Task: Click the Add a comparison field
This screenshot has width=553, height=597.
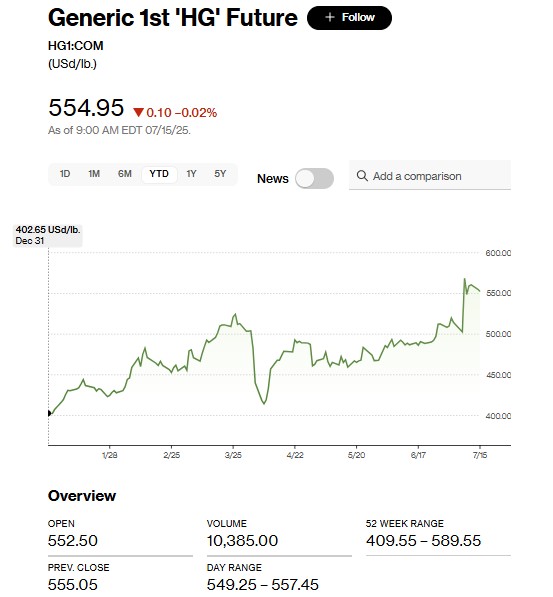Action: [430, 175]
